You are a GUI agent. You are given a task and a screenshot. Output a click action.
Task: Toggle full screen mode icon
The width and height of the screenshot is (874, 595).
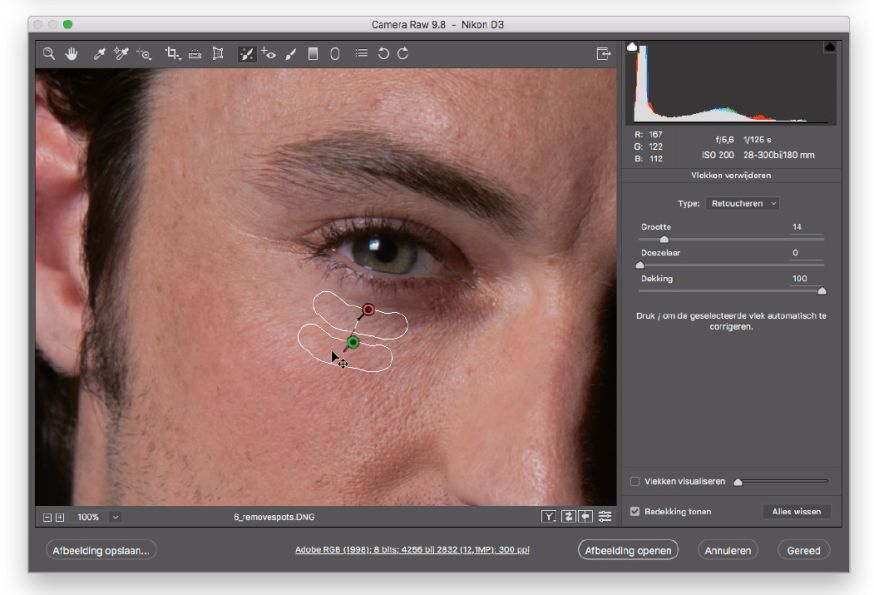pos(603,54)
